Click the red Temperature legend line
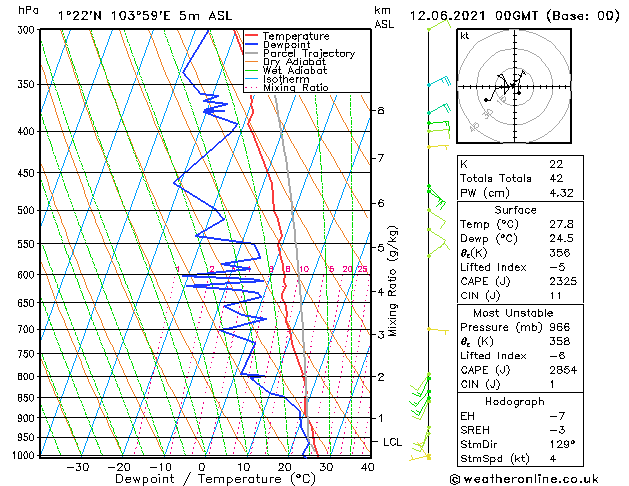This screenshot has width=629, height=486. point(252,36)
